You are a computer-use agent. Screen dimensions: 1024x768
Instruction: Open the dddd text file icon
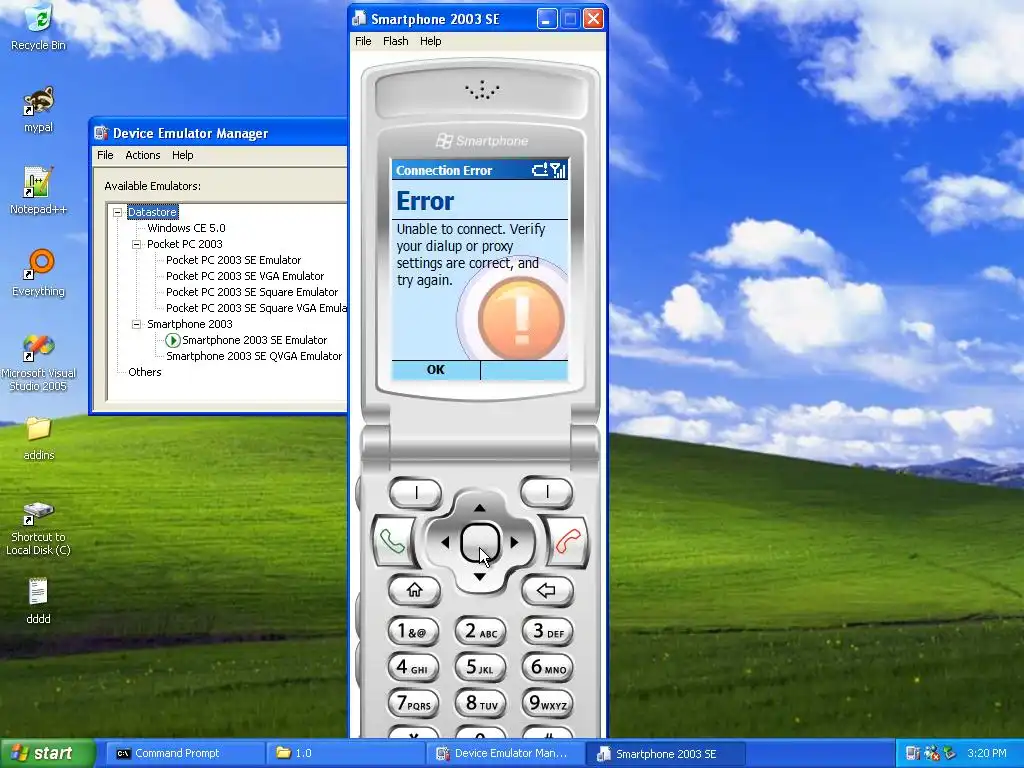(x=39, y=600)
